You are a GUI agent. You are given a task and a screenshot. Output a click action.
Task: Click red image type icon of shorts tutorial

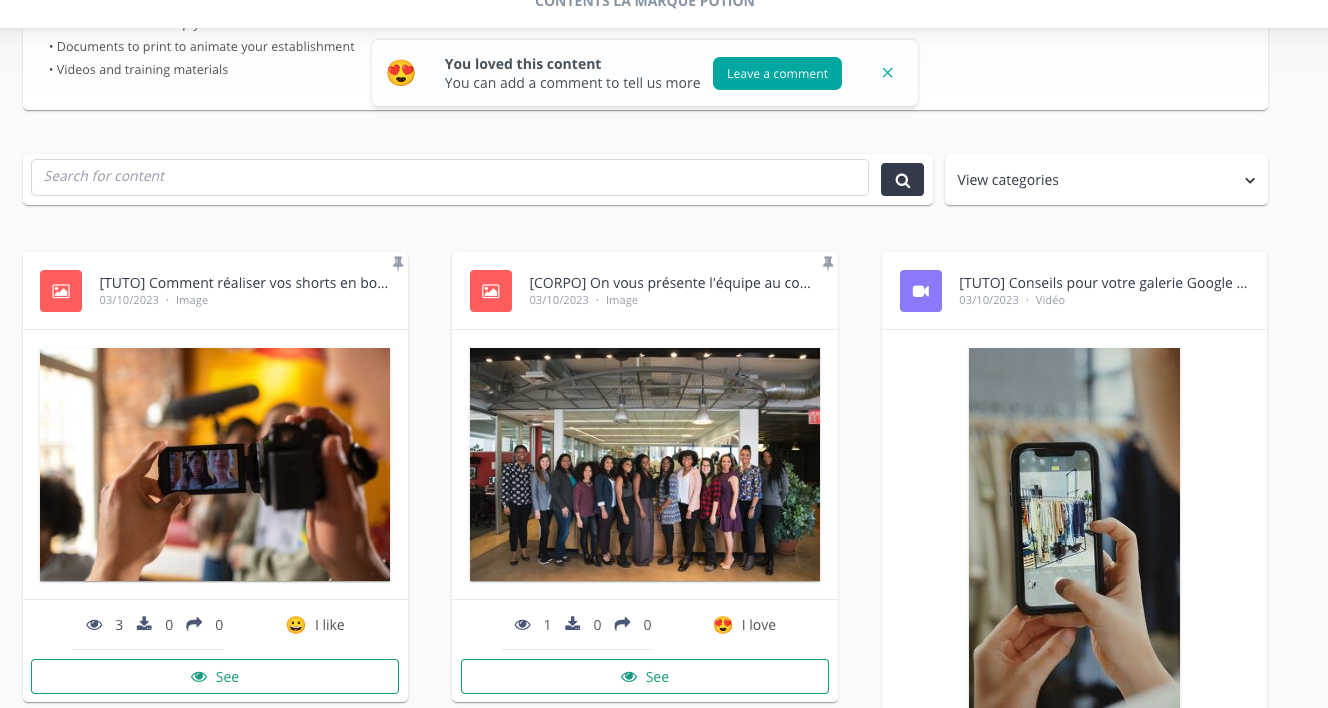(61, 291)
